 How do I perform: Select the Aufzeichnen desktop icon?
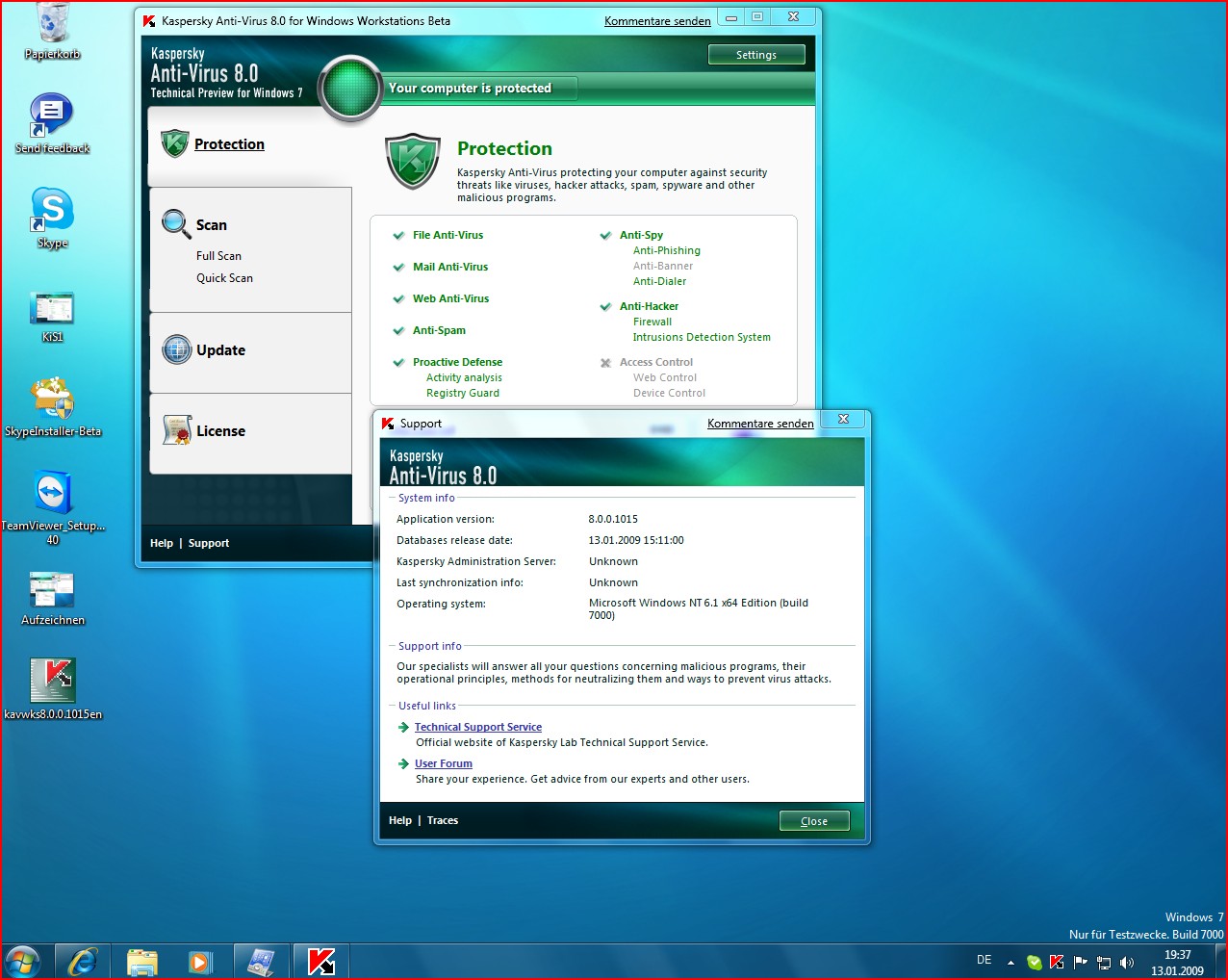click(x=52, y=598)
